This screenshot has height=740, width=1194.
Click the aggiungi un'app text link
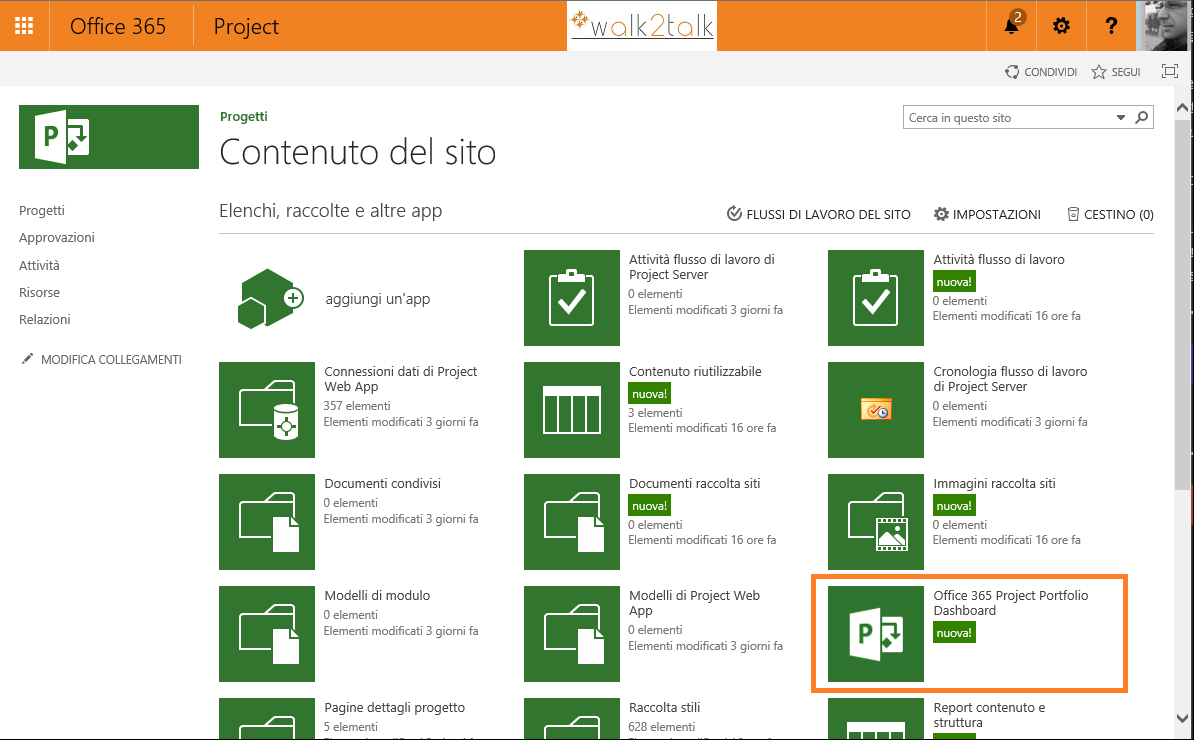pyautogui.click(x=378, y=299)
